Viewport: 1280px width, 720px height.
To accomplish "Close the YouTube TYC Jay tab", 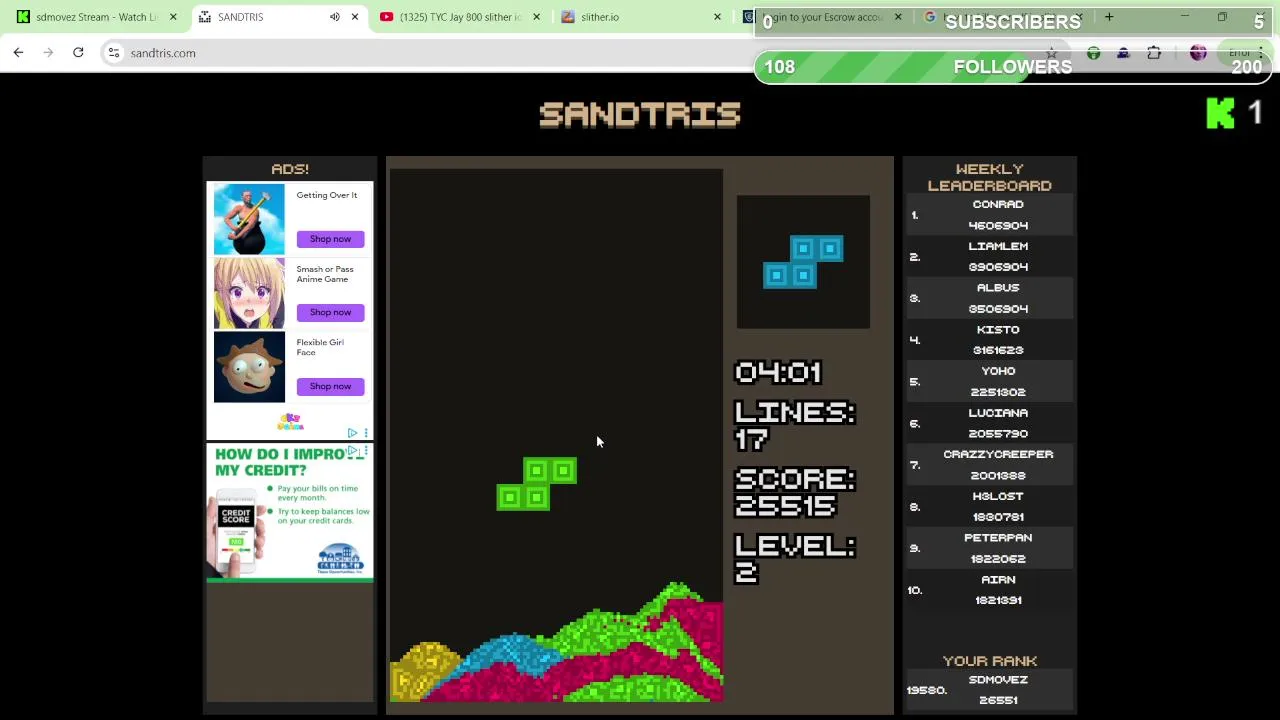I will tap(536, 17).
